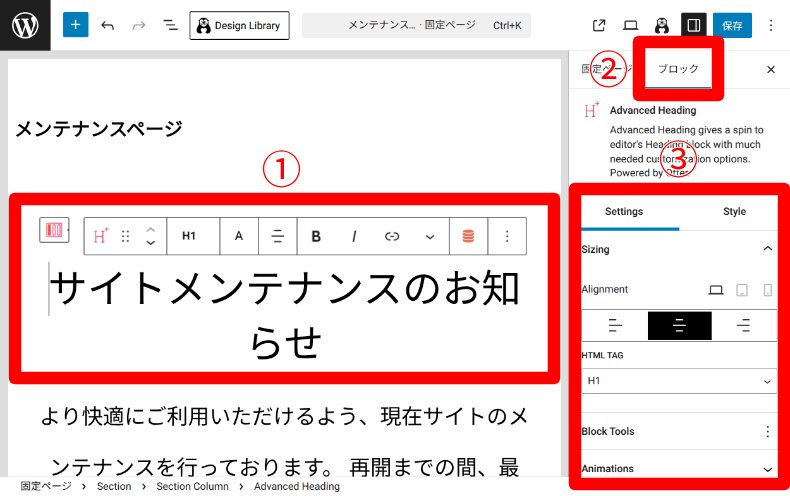
Task: Open the Style tab in block panel
Action: [734, 212]
